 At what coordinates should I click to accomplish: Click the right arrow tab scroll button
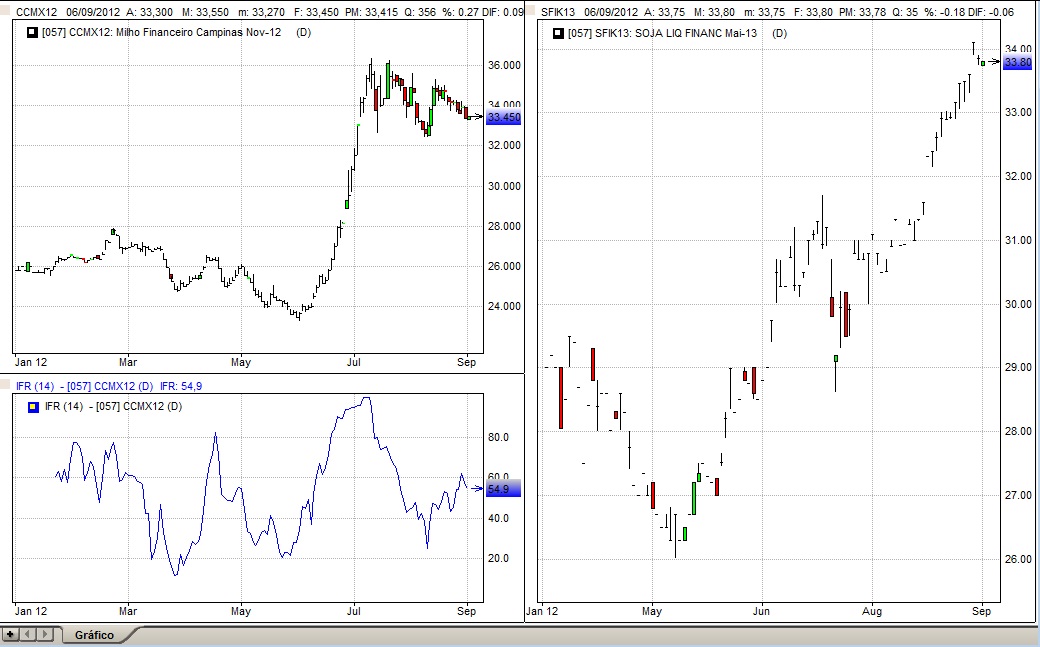(44, 634)
